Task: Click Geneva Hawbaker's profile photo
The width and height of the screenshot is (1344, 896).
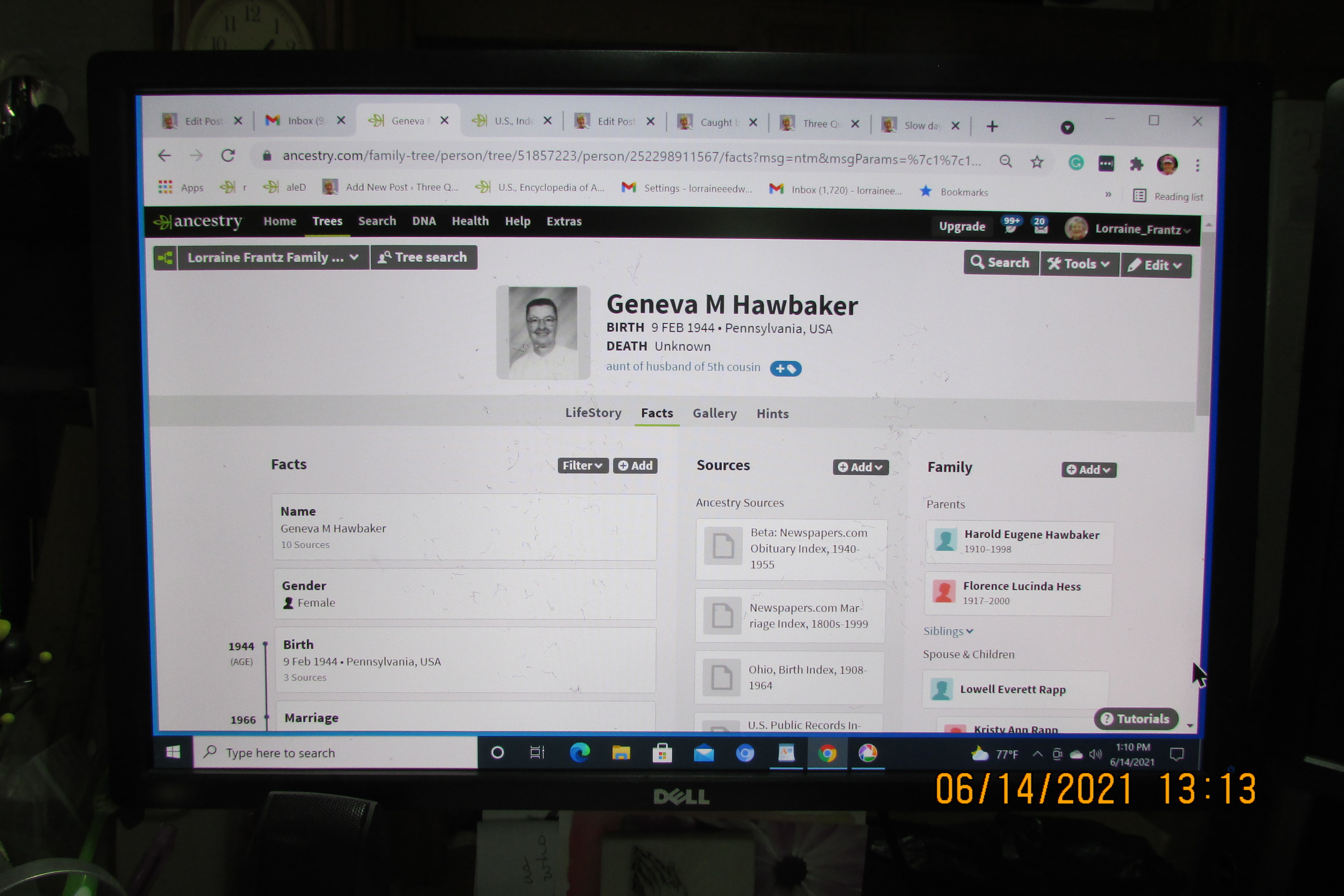Action: click(x=542, y=333)
